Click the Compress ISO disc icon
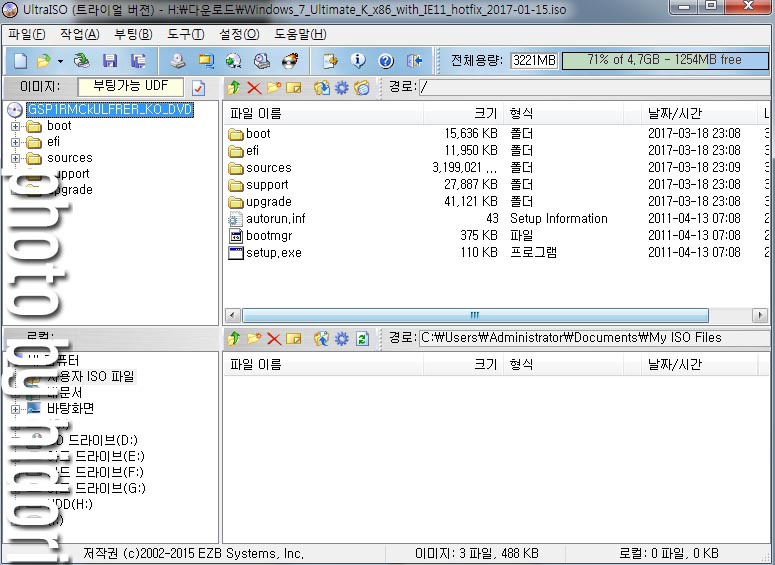 coord(233,61)
